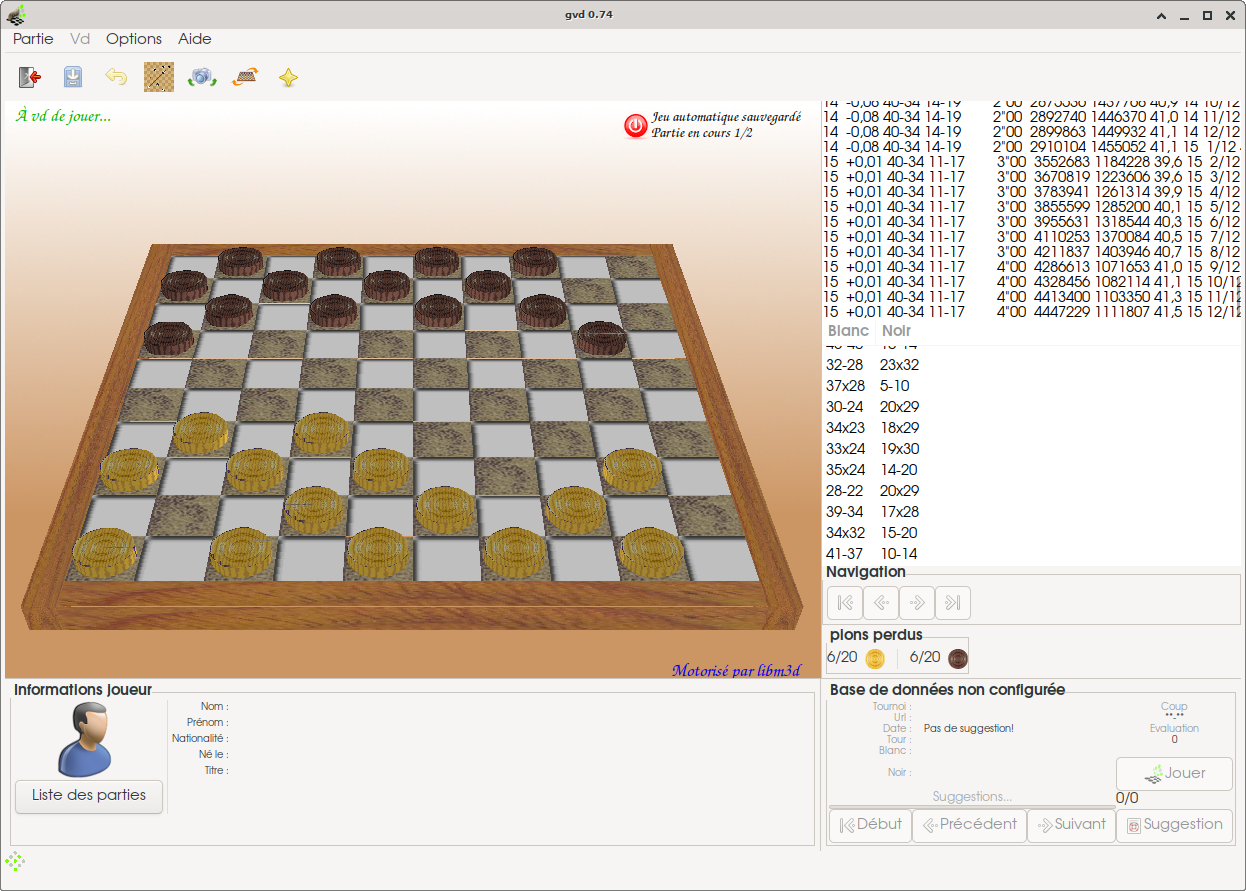The height and width of the screenshot is (891, 1246).
Task: Click the board move-line icon in toolbar
Action: click(159, 77)
